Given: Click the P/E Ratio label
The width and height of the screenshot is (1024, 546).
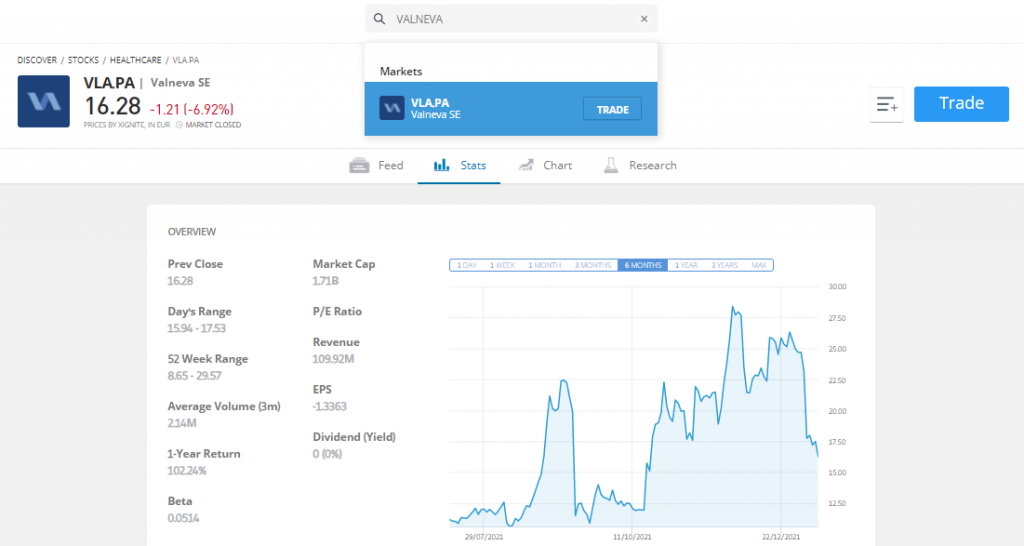Looking at the screenshot, I should click(337, 312).
